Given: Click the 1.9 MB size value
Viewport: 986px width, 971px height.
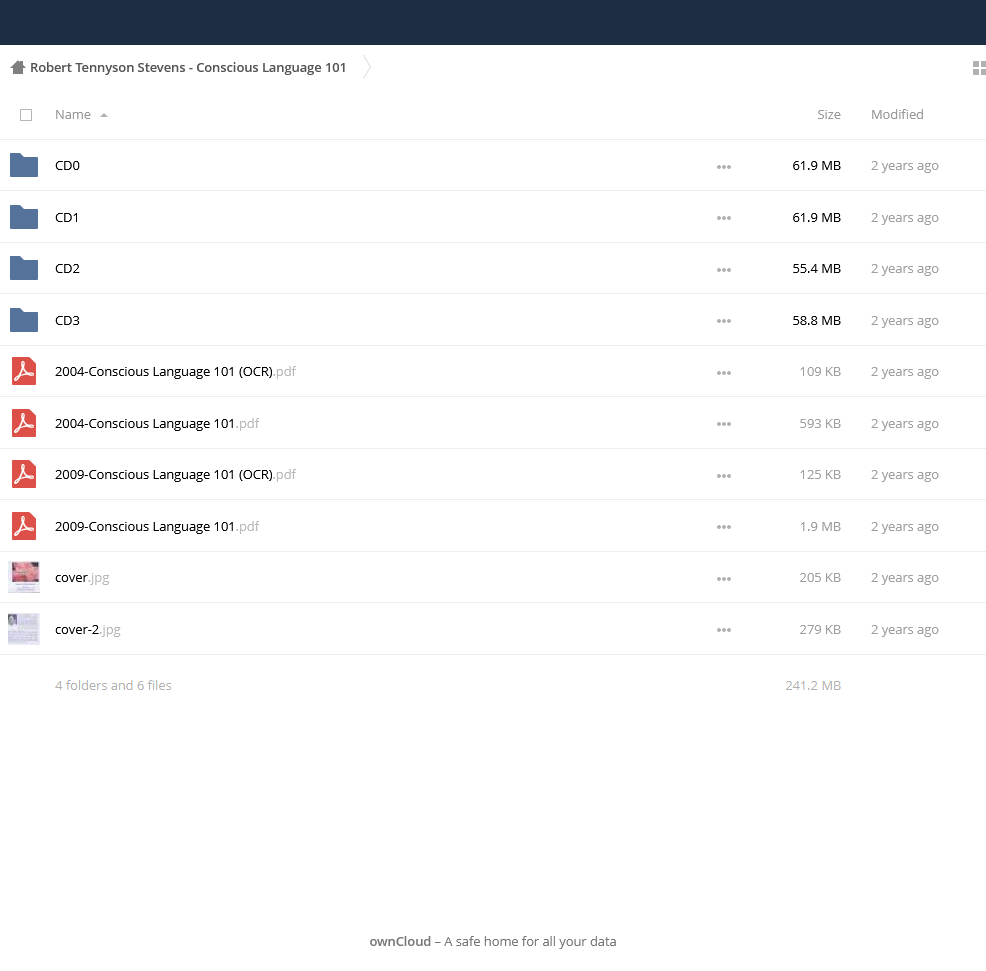Looking at the screenshot, I should click(x=820, y=526).
